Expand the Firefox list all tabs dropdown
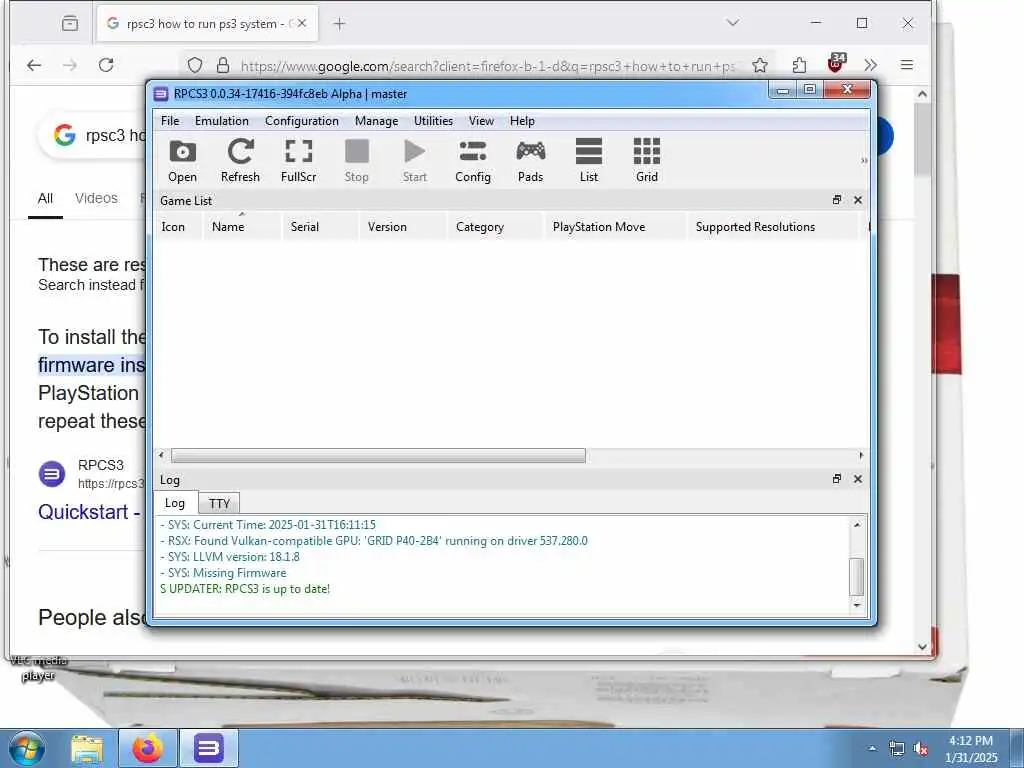Viewport: 1024px width, 768px height. [733, 23]
